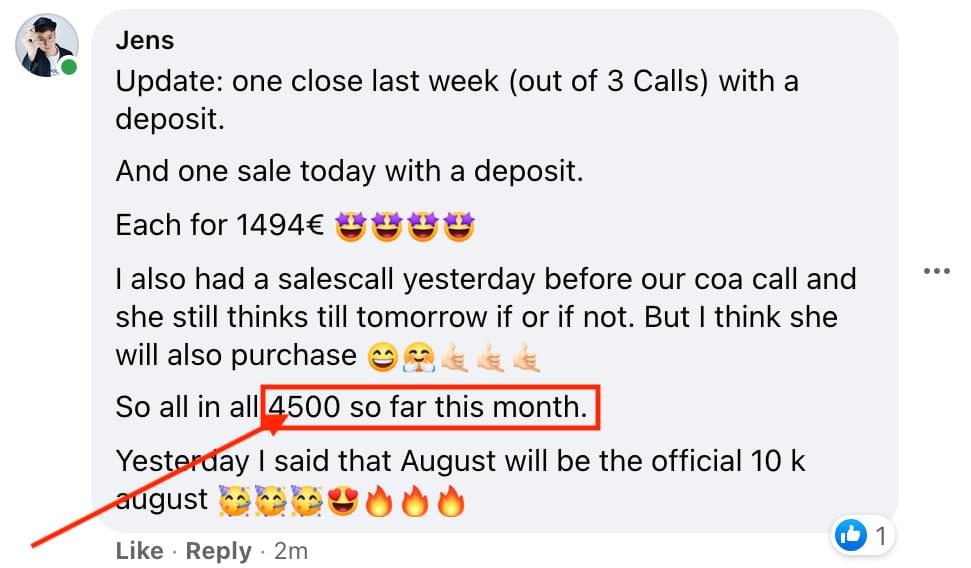Click the last fire emoji

(x=451, y=499)
